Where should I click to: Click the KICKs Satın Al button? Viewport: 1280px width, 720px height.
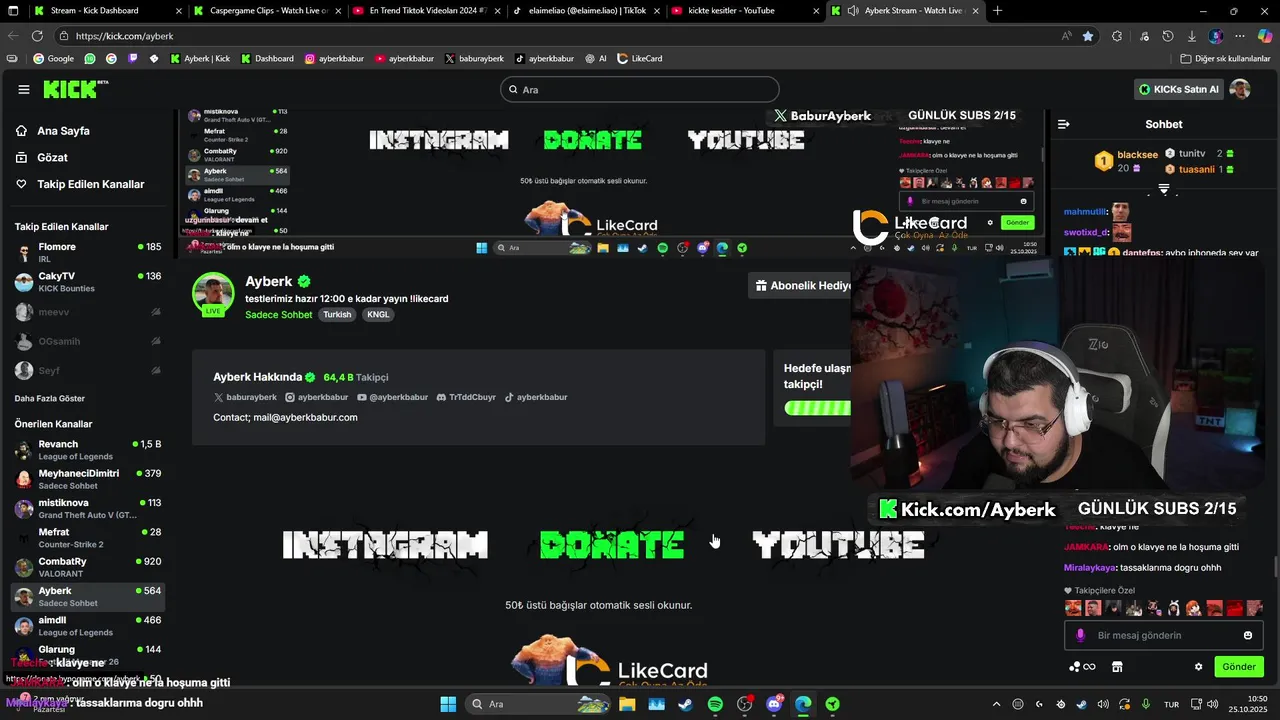(x=1179, y=89)
